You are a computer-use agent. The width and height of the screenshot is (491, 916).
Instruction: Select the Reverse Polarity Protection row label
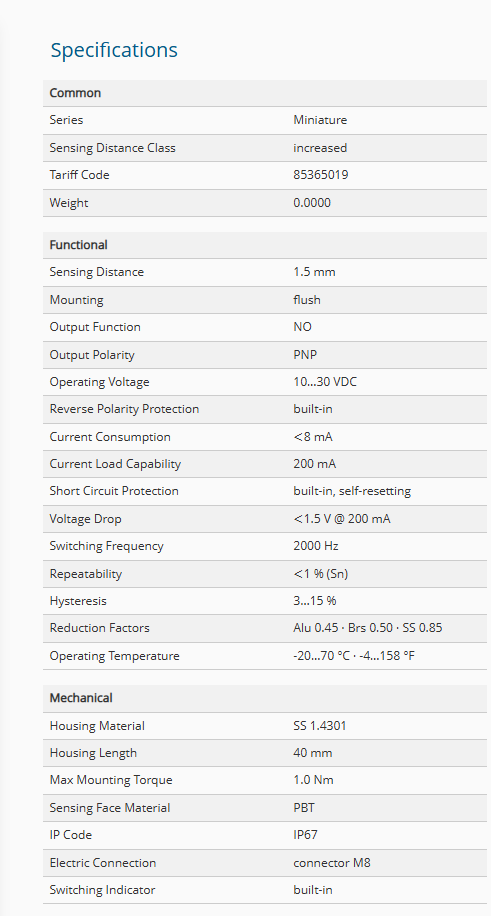(x=124, y=409)
